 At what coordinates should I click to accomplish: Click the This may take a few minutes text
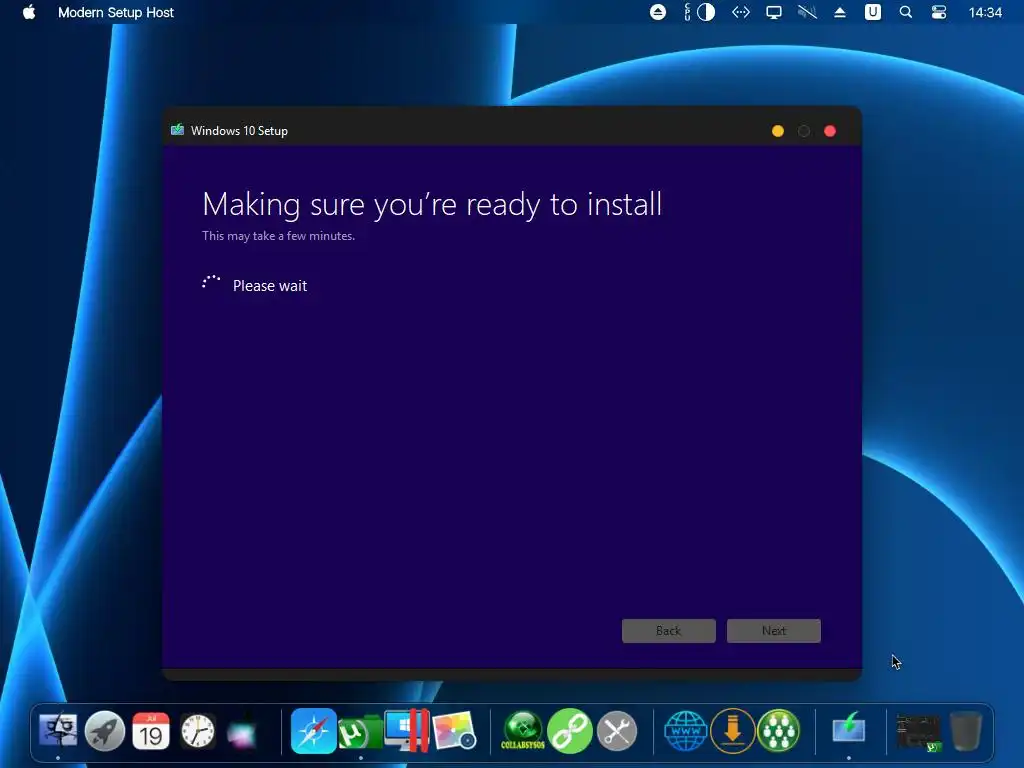(x=278, y=236)
